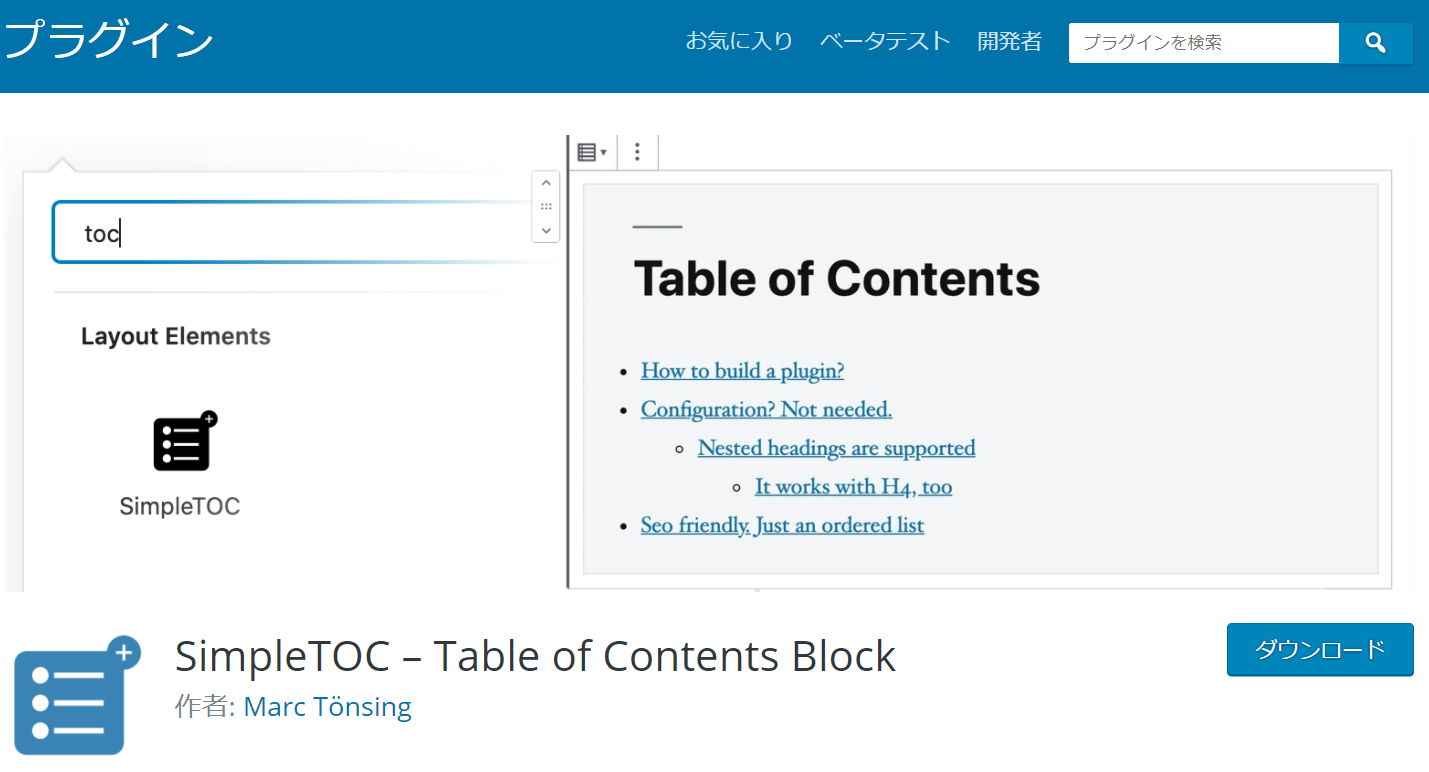Open the お気に入り menu item
Viewport: 1429px width, 772px height.
pyautogui.click(x=739, y=42)
